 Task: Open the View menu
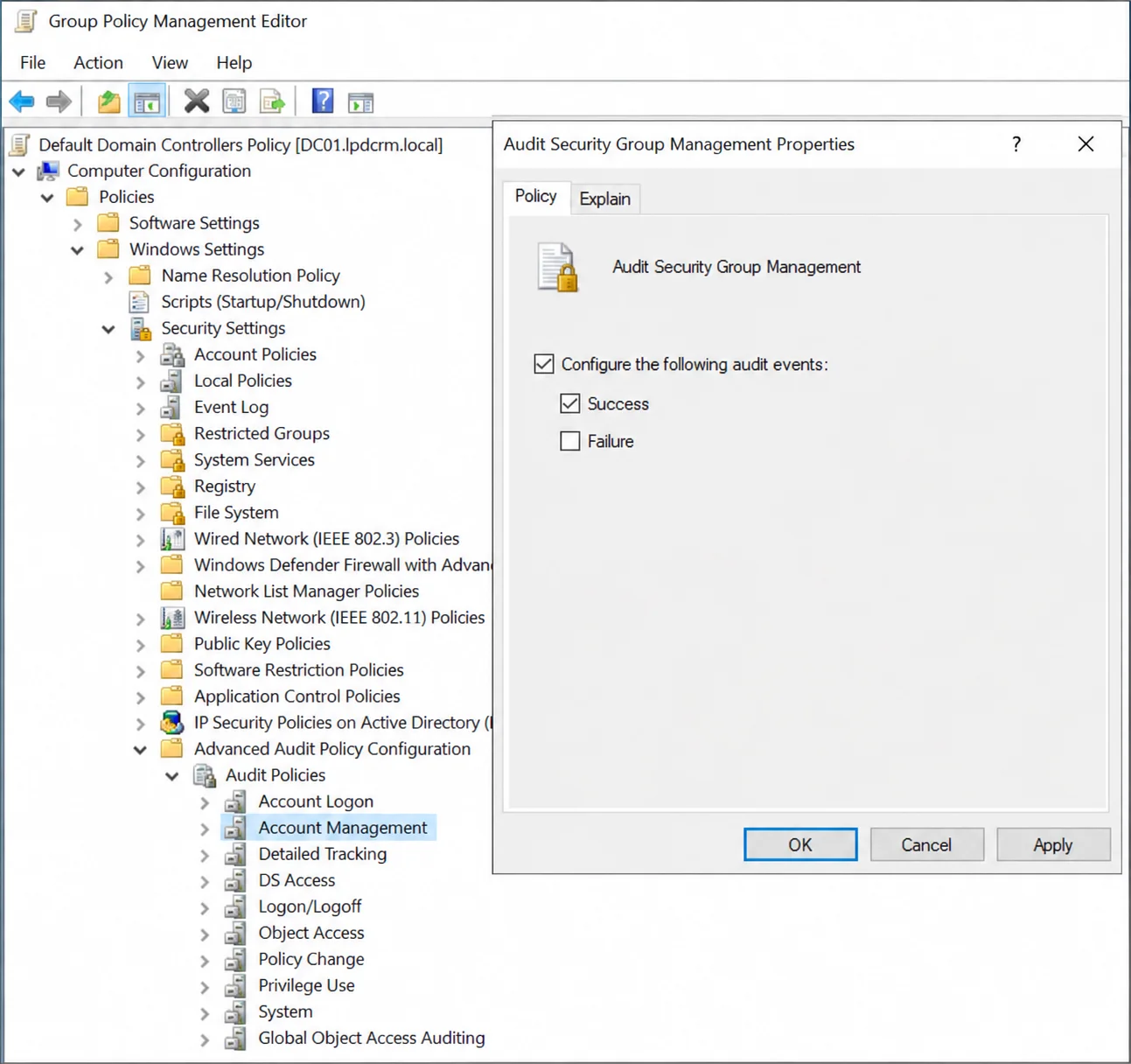pyautogui.click(x=170, y=63)
